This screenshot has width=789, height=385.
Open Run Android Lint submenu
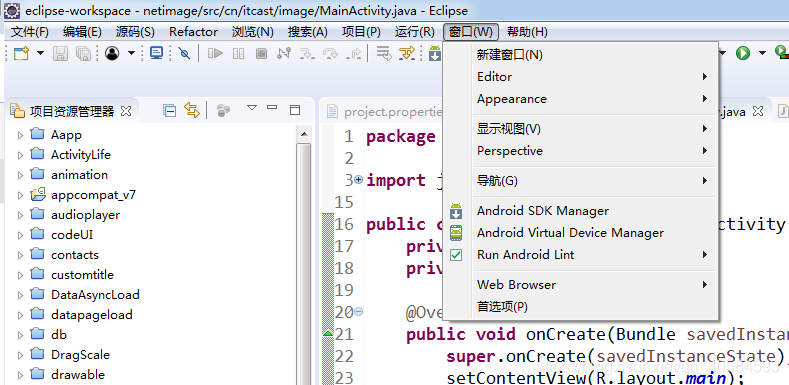point(580,255)
